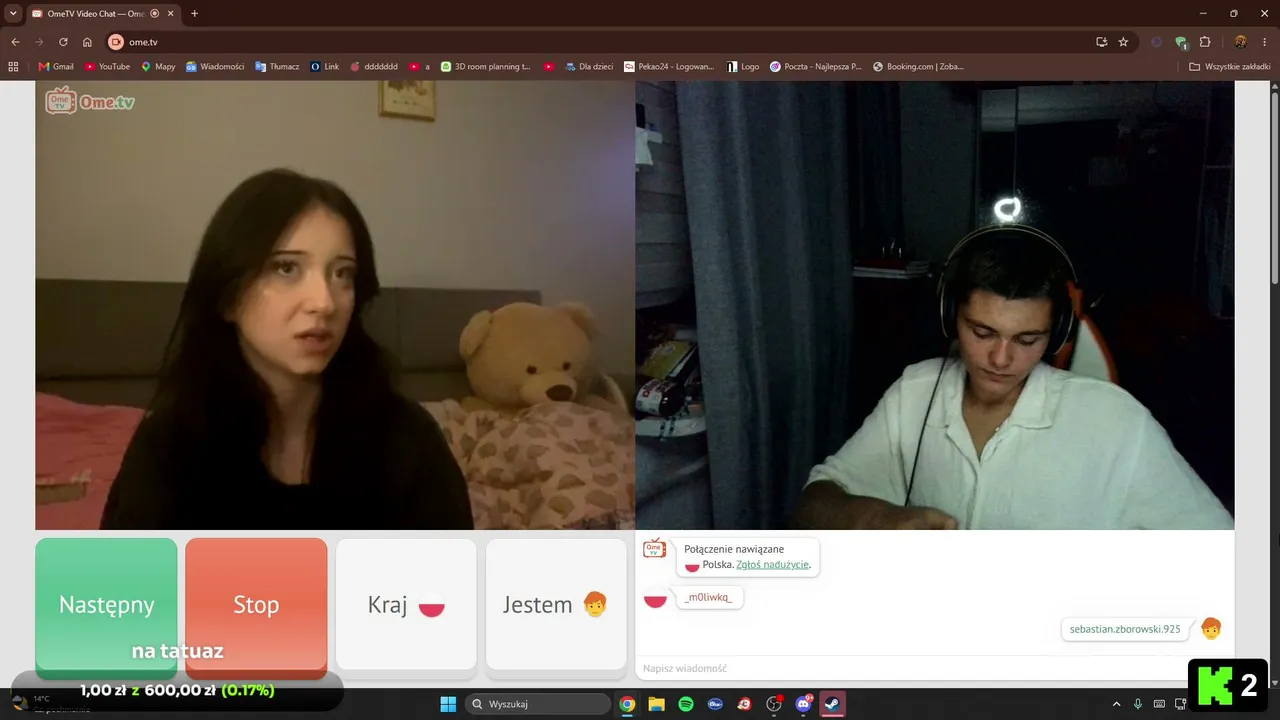Click the touch keyboard tray icon
1280x720 pixels.
1159,704
